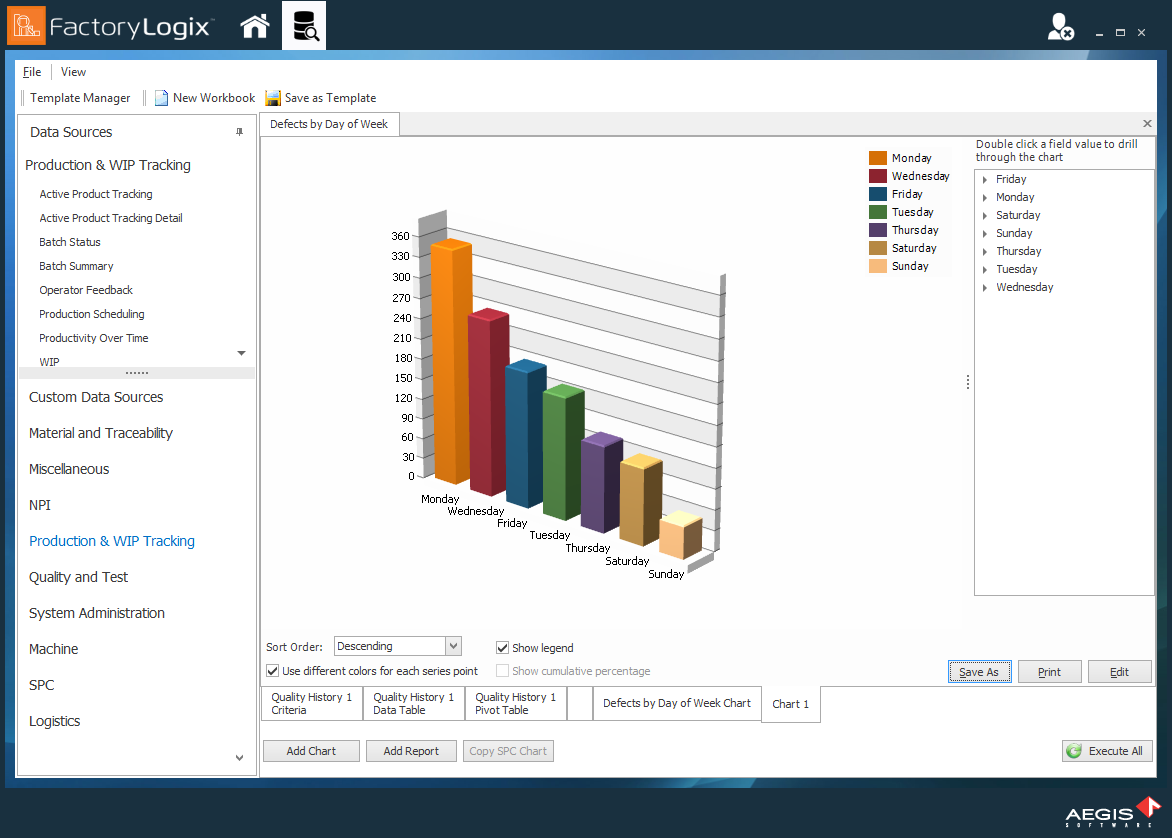Open the File menu
The width and height of the screenshot is (1172, 838).
coord(31,72)
